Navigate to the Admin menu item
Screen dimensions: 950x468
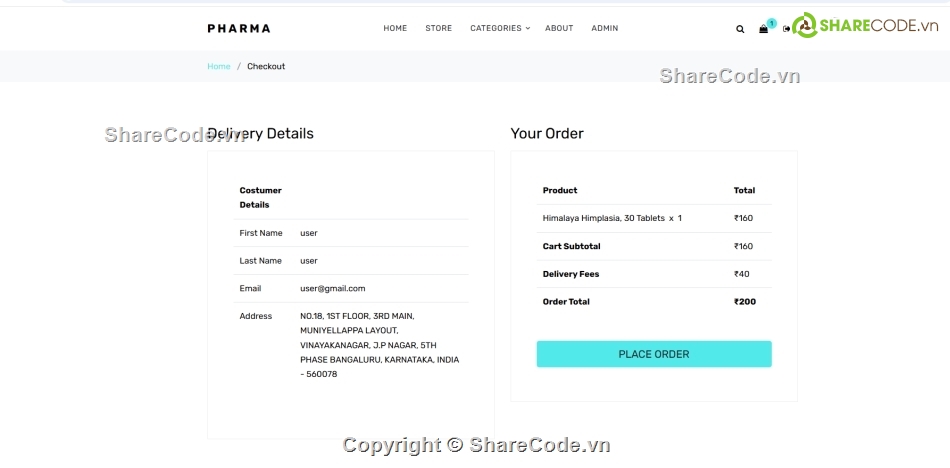coord(604,28)
